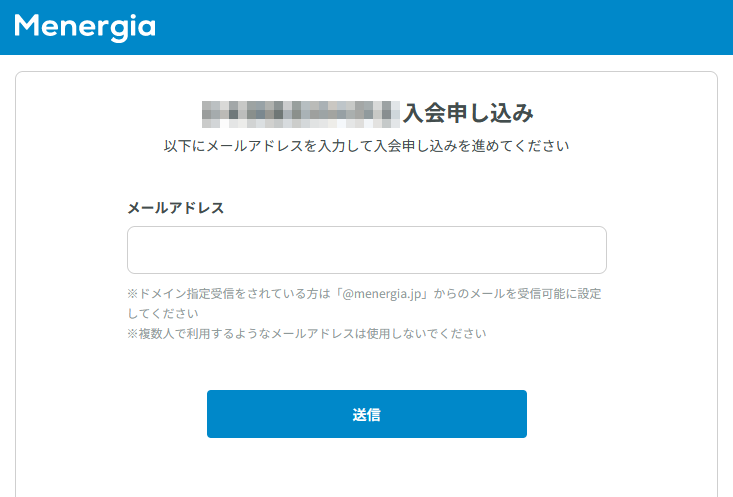Click blank space left of email label
The height and width of the screenshot is (497, 733).
tap(71, 208)
